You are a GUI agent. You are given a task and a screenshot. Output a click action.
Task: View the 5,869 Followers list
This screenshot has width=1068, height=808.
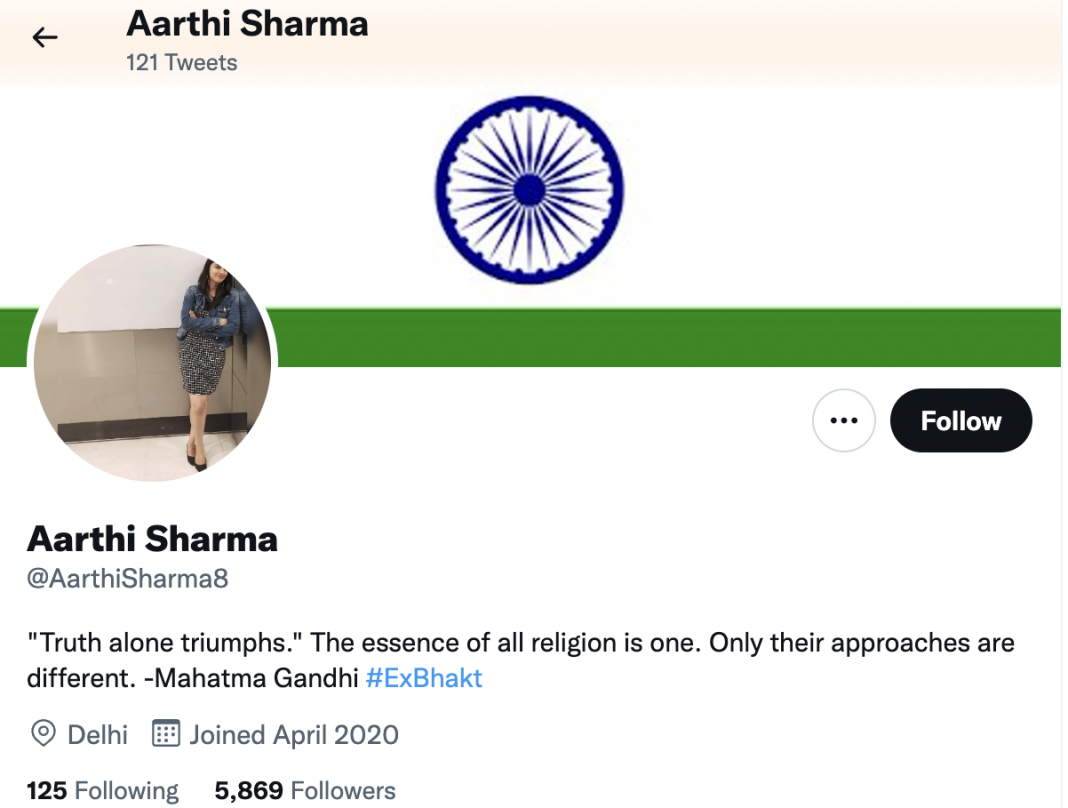(x=305, y=791)
